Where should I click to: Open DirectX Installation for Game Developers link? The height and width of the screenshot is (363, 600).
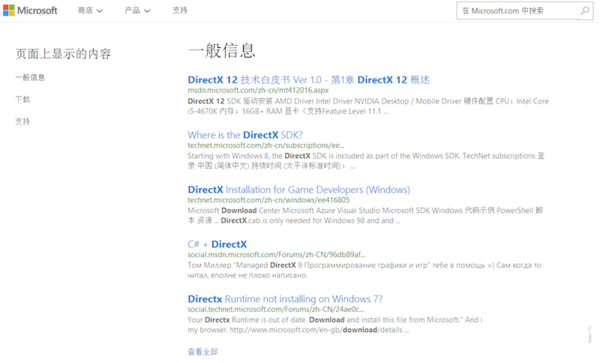pos(299,190)
